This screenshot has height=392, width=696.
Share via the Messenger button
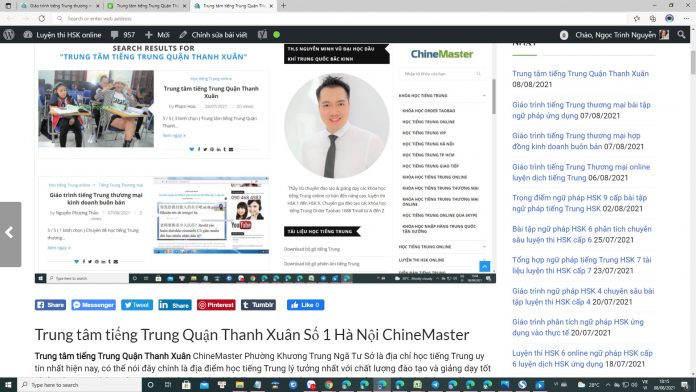tap(94, 305)
